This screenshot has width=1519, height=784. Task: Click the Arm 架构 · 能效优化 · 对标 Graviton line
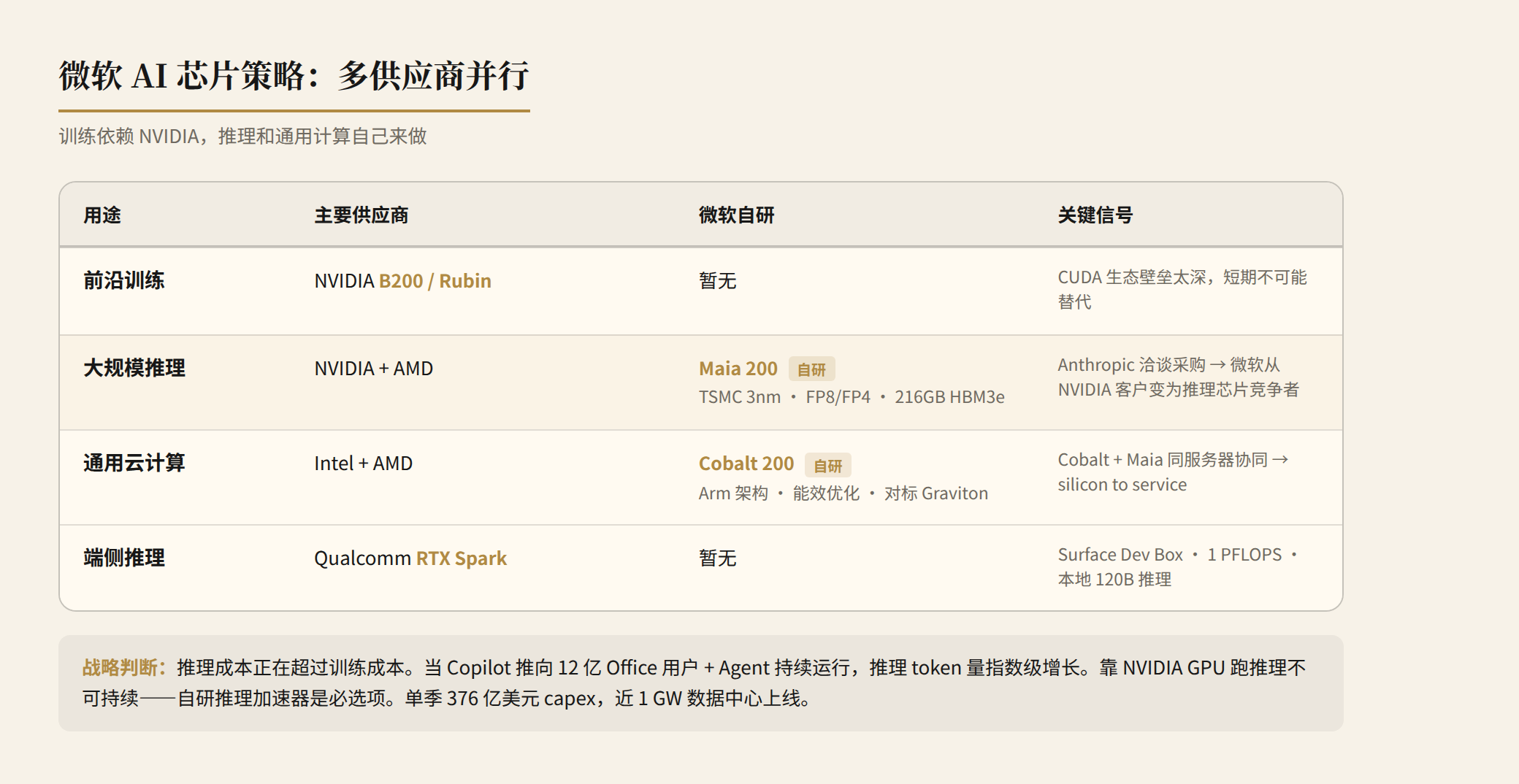pos(843,493)
